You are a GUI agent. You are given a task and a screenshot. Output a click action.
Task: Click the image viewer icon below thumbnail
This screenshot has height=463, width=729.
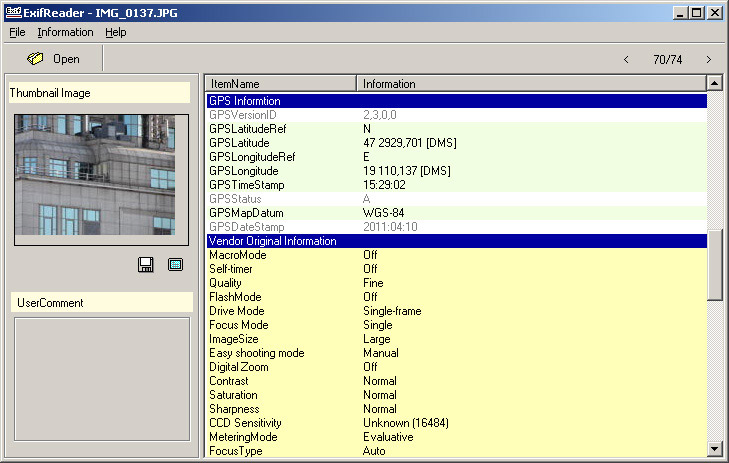(175, 265)
